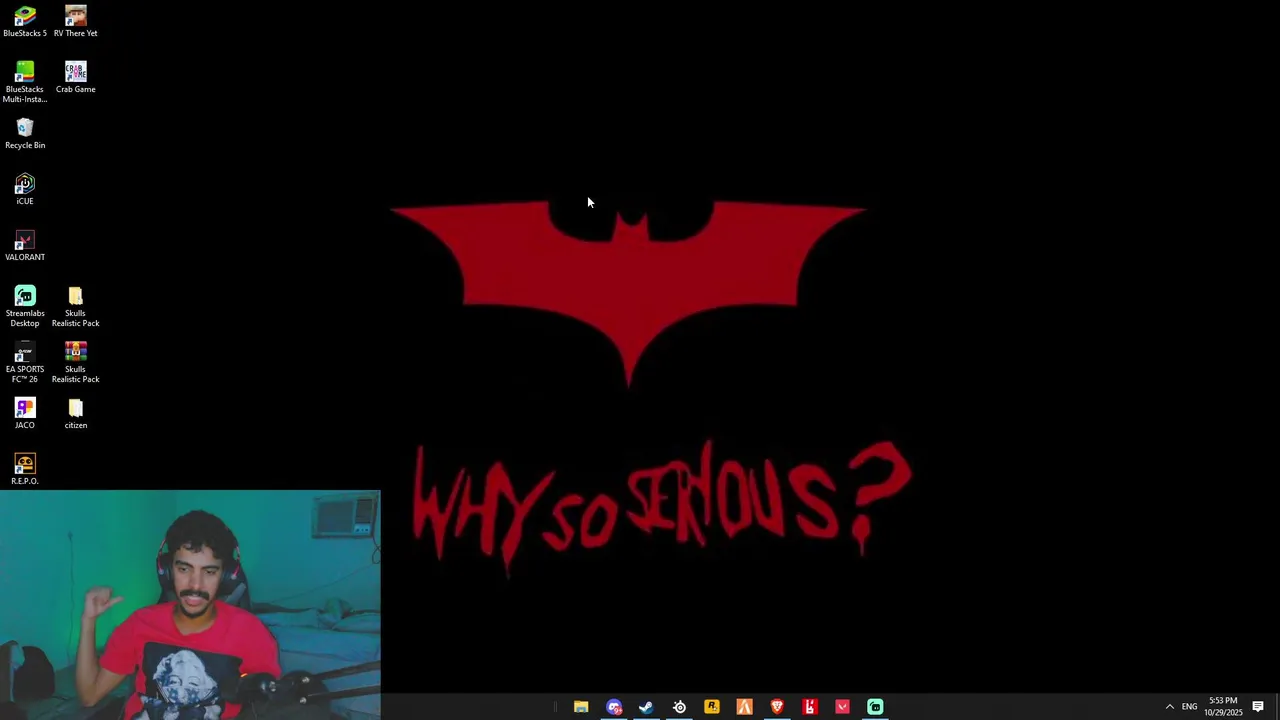Open File Explorer from the taskbar
Image resolution: width=1280 pixels, height=720 pixels.
(581, 707)
